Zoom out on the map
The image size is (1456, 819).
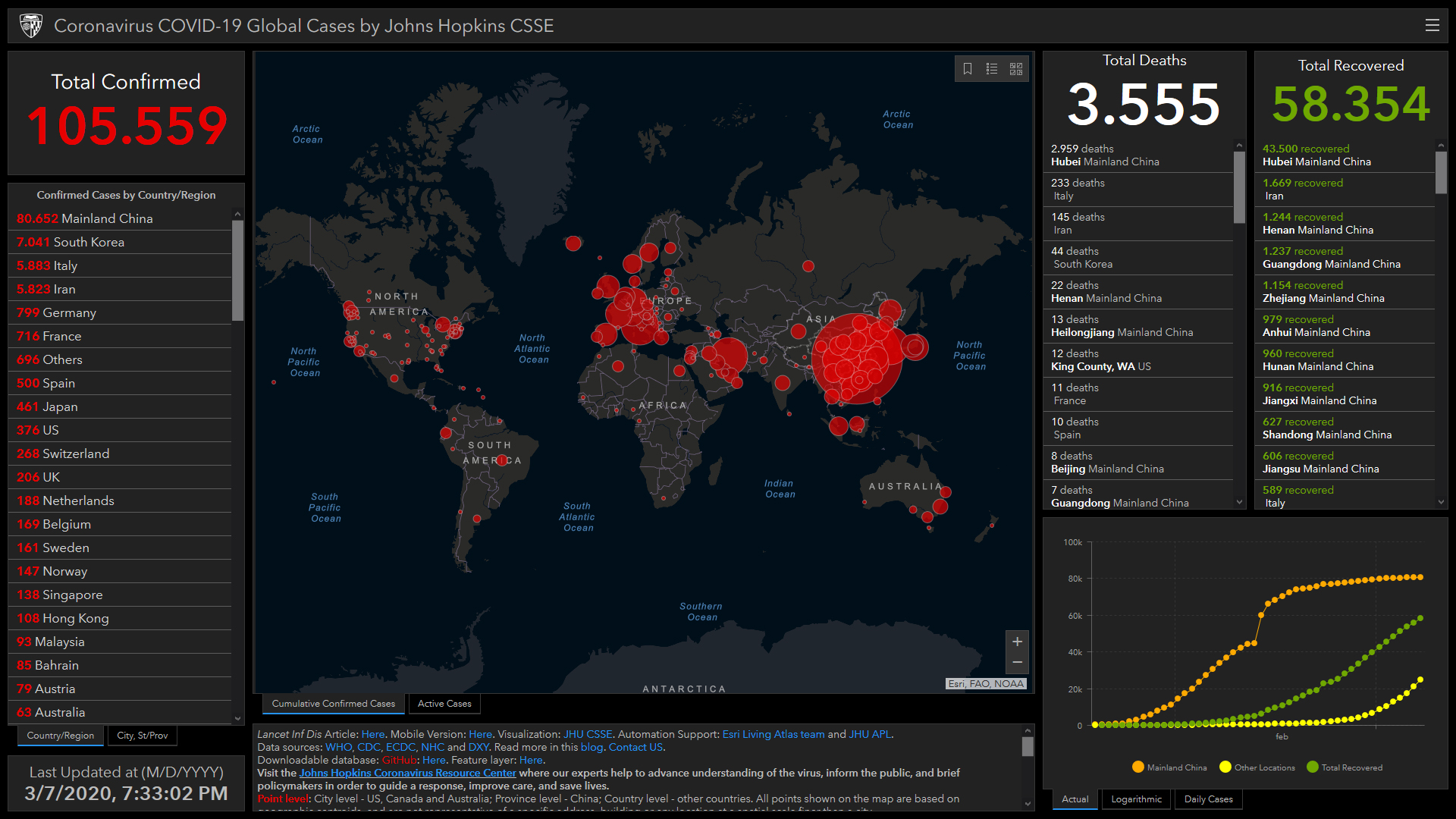click(x=1017, y=663)
